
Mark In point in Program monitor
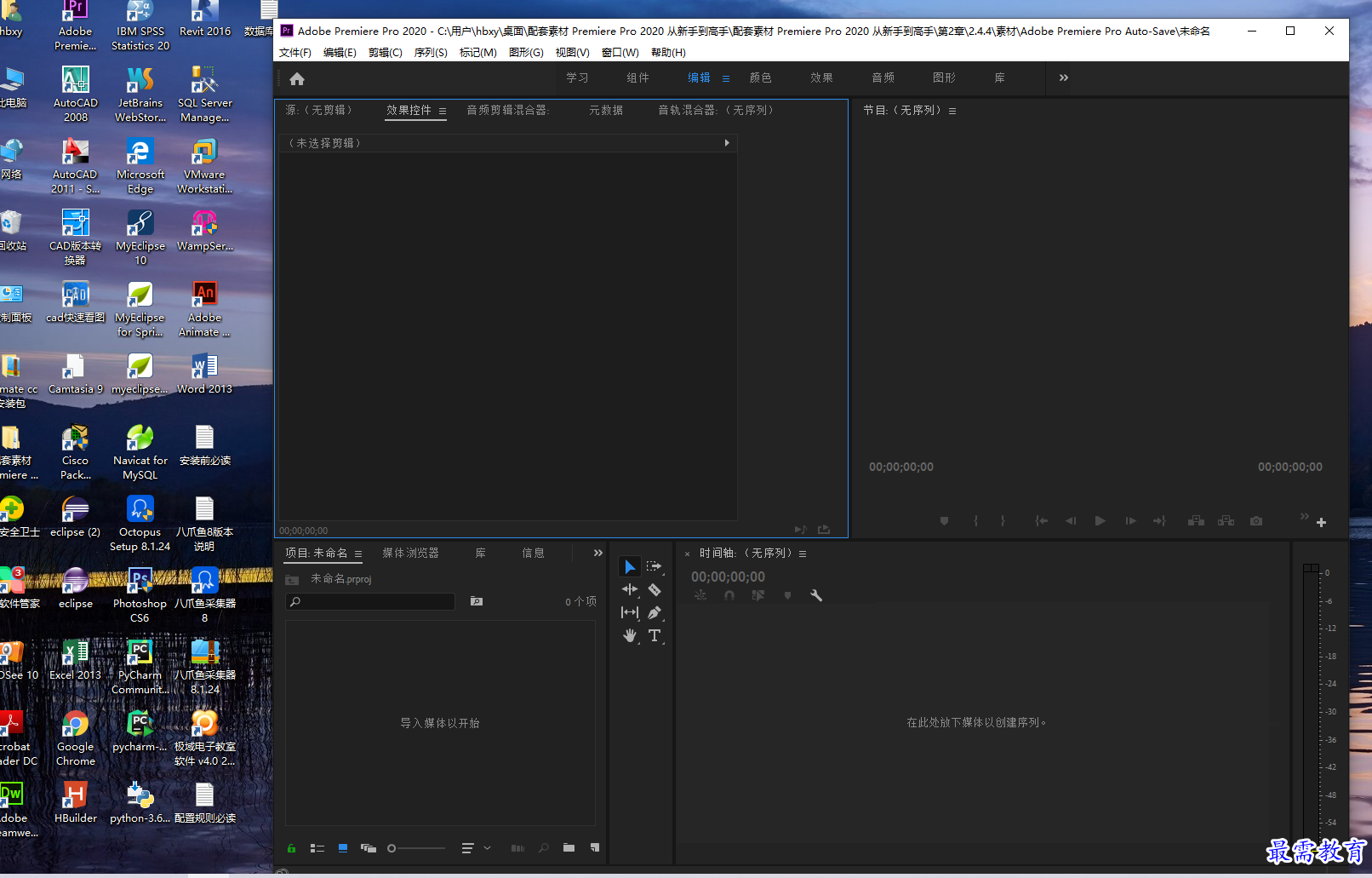(x=975, y=521)
